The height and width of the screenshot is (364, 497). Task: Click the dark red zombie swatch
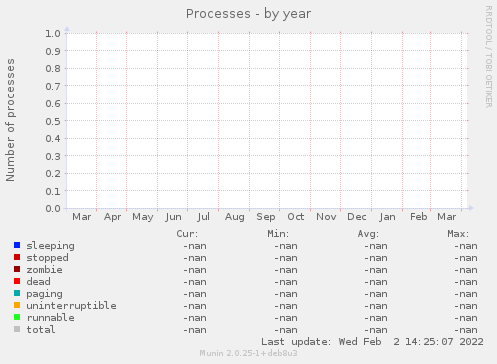[x=17, y=269]
